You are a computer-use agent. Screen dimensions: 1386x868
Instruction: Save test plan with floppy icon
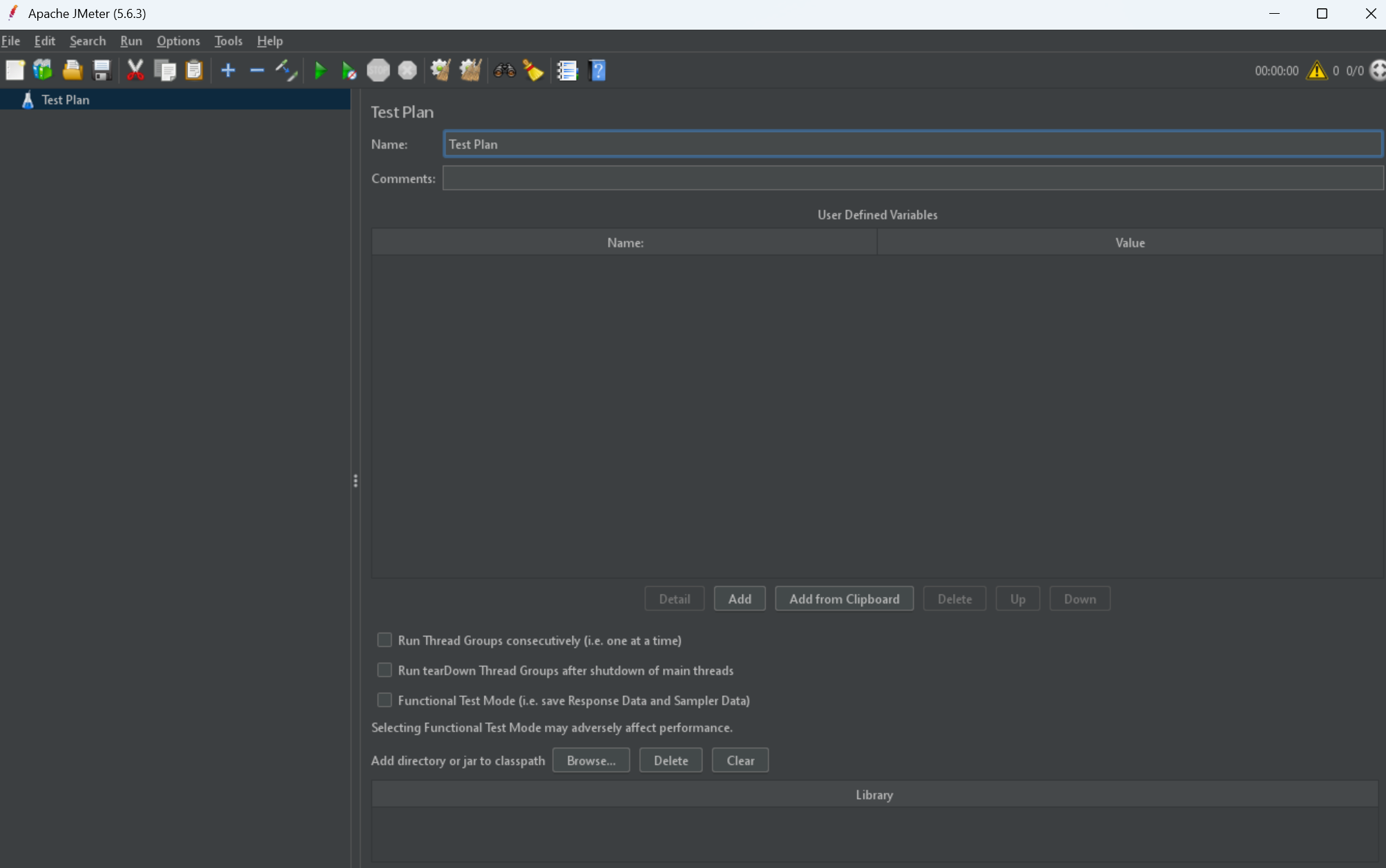(x=102, y=70)
